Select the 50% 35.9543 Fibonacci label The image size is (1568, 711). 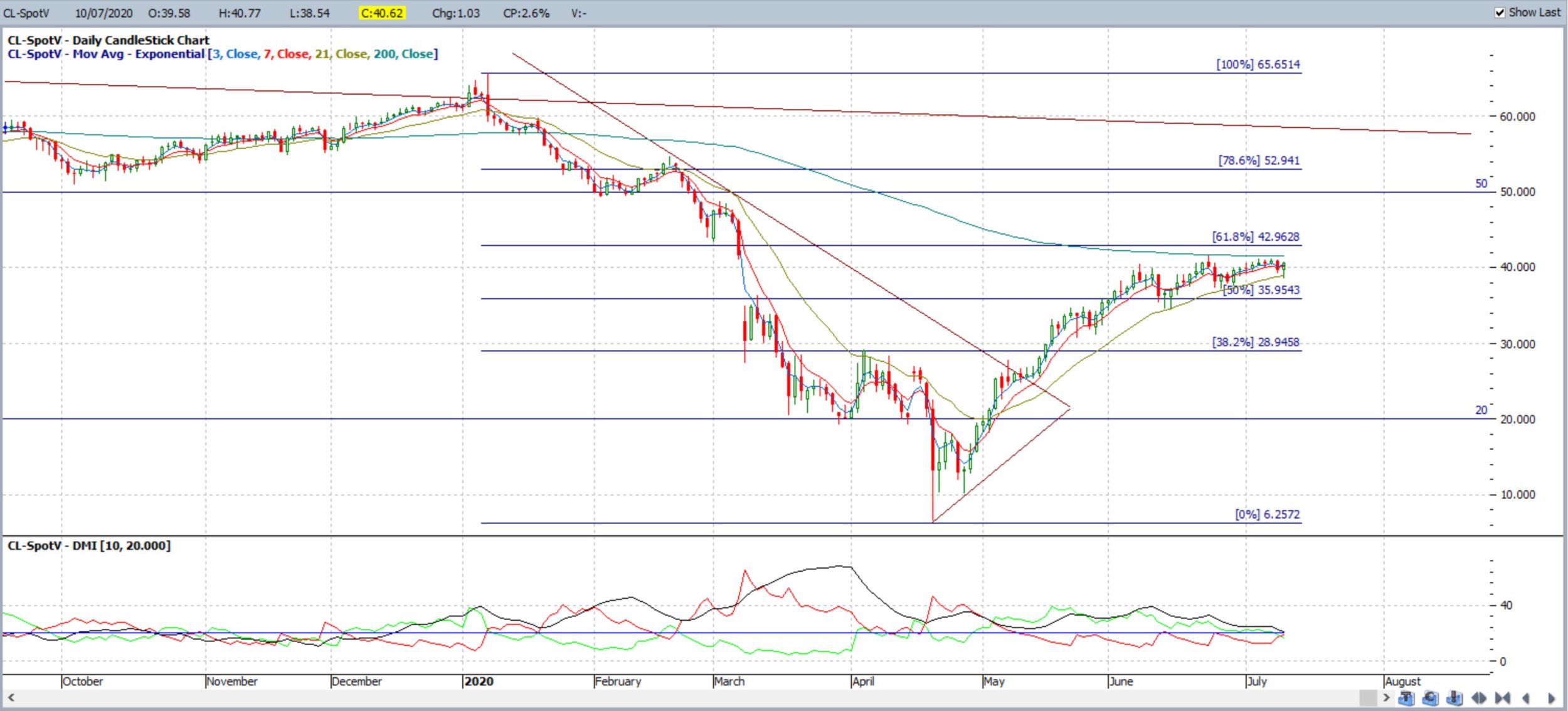pyautogui.click(x=1261, y=290)
